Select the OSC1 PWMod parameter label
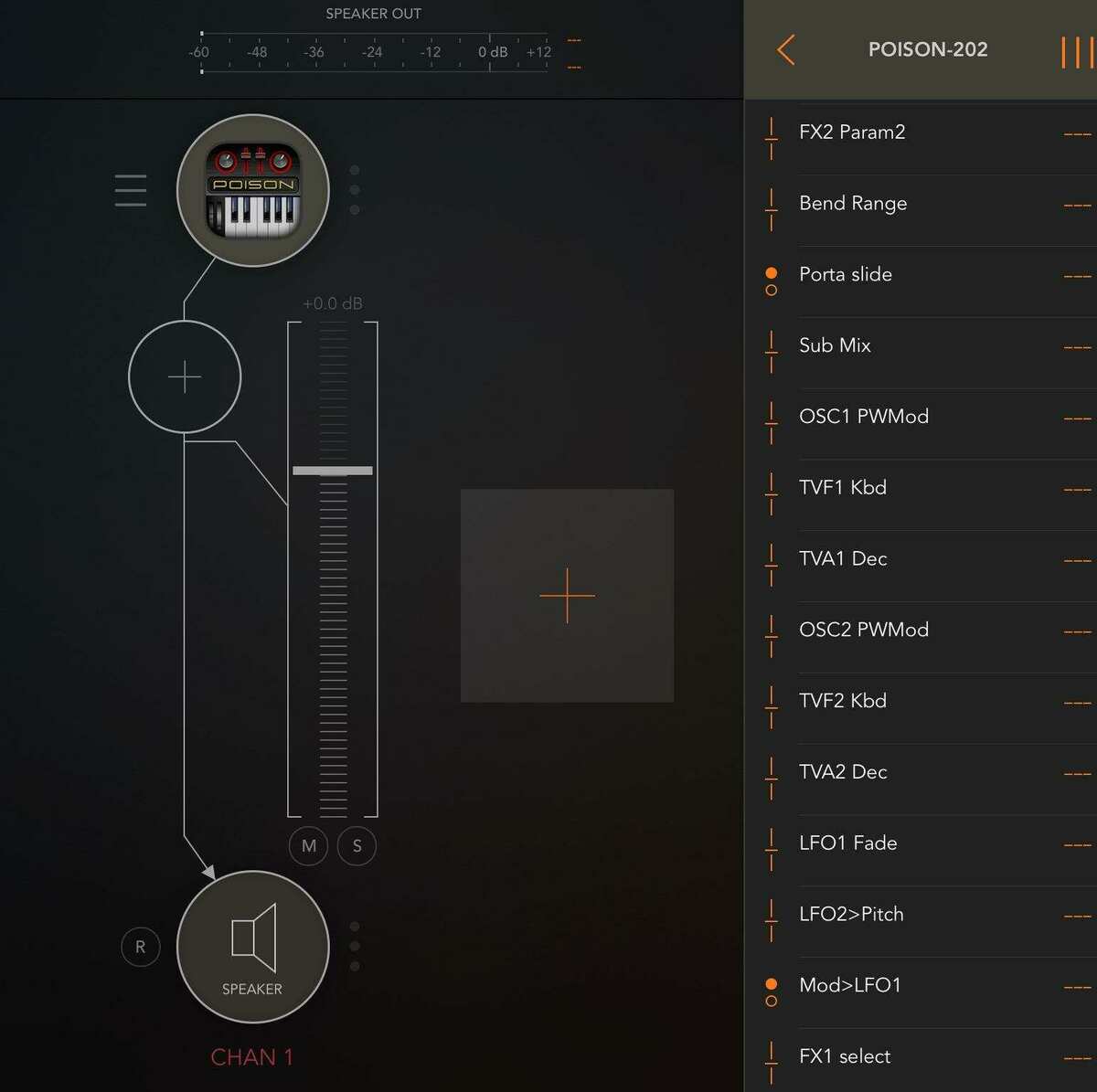Image resolution: width=1097 pixels, height=1092 pixels. [864, 417]
